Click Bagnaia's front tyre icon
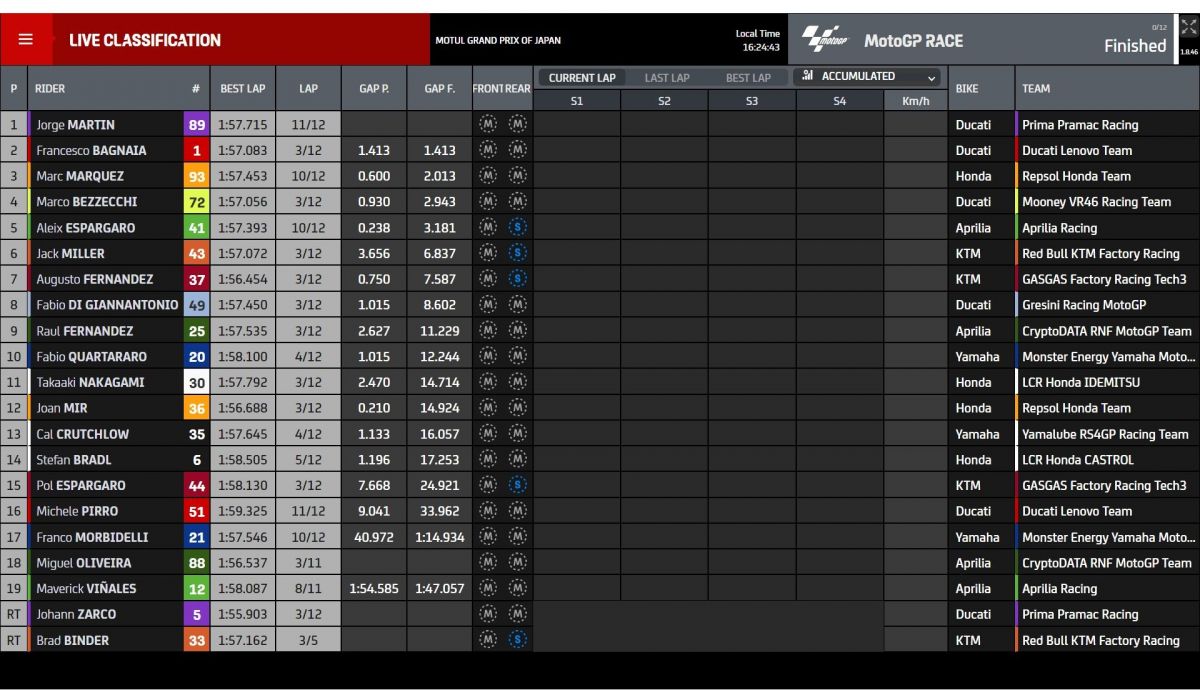The image size is (1200, 690). pos(488,150)
